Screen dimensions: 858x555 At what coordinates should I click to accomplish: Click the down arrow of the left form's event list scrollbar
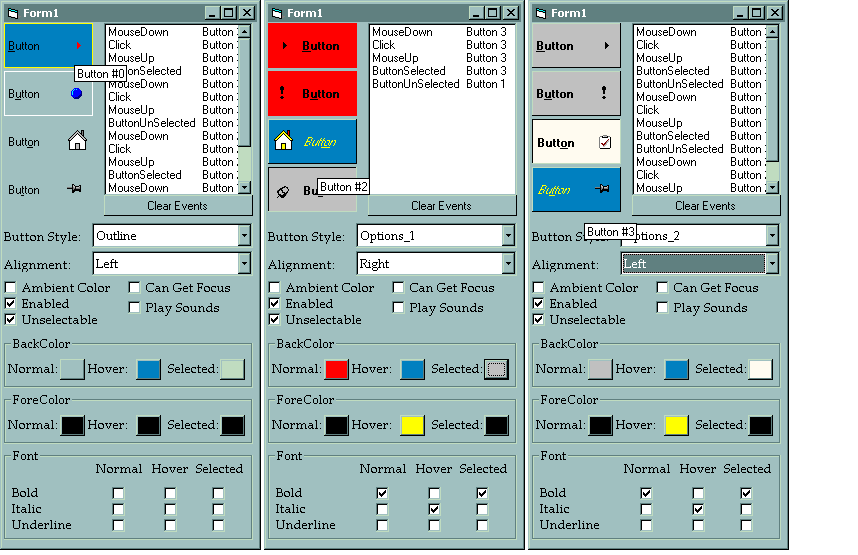coord(244,188)
